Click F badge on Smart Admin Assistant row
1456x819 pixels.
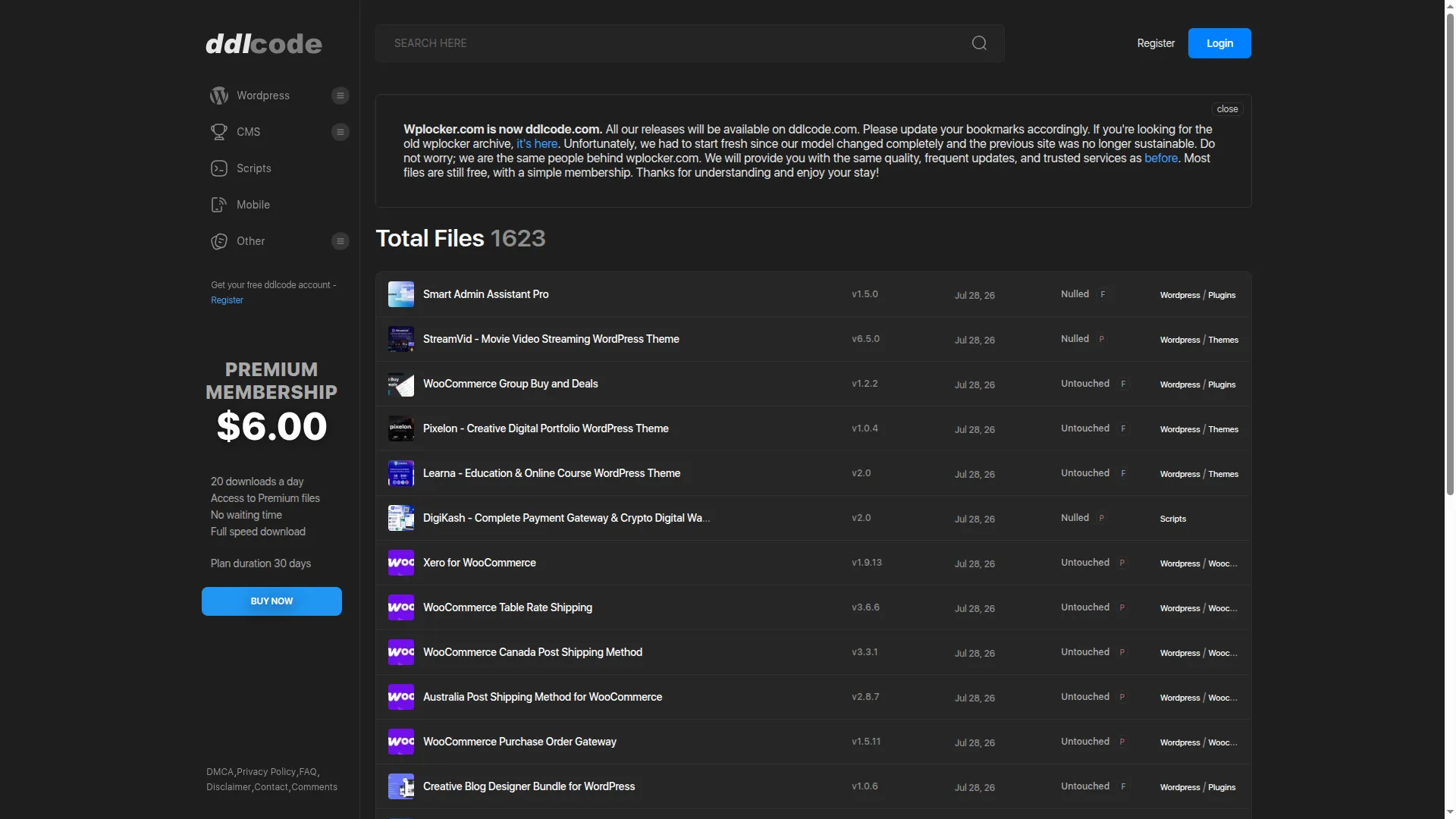pyautogui.click(x=1103, y=294)
